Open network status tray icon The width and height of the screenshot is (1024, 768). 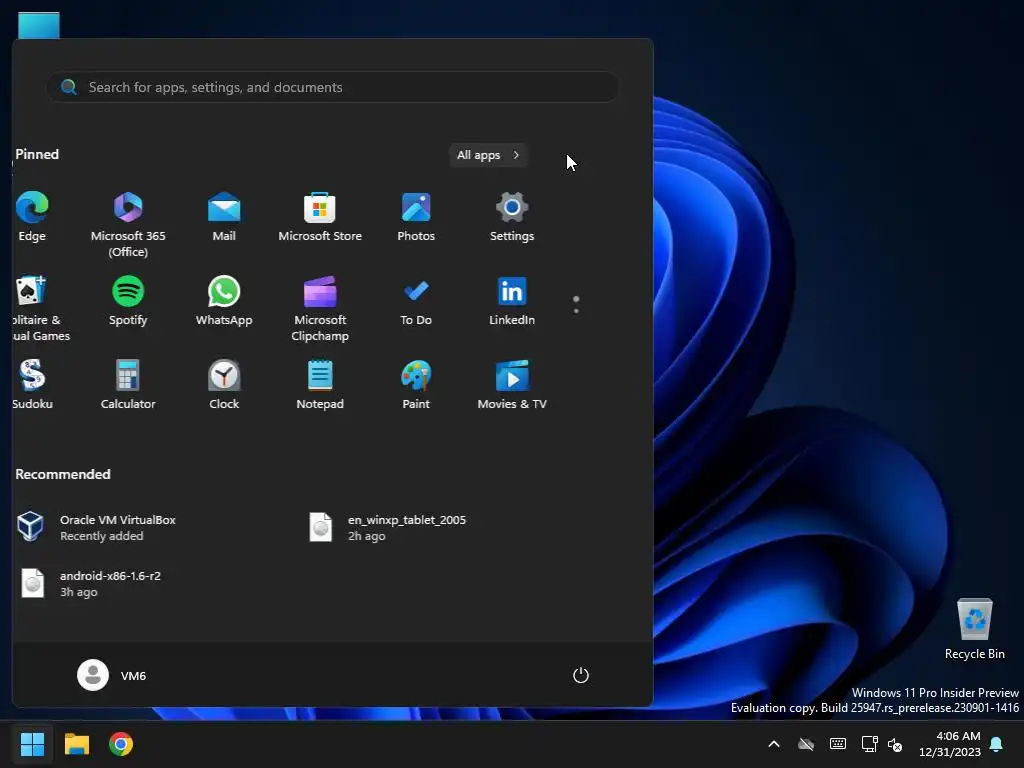[869, 744]
